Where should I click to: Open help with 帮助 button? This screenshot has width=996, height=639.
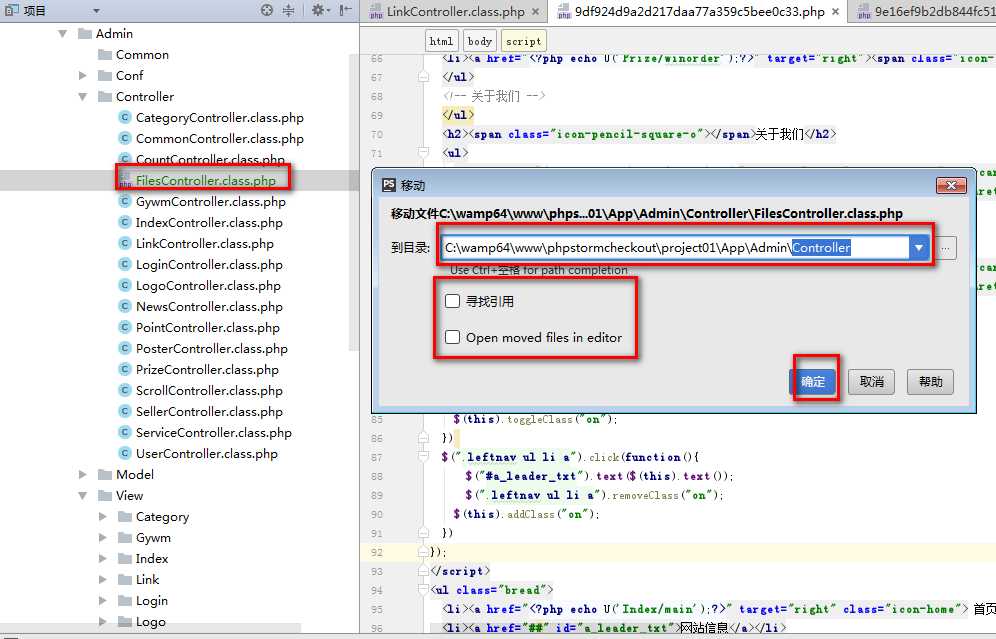(931, 381)
